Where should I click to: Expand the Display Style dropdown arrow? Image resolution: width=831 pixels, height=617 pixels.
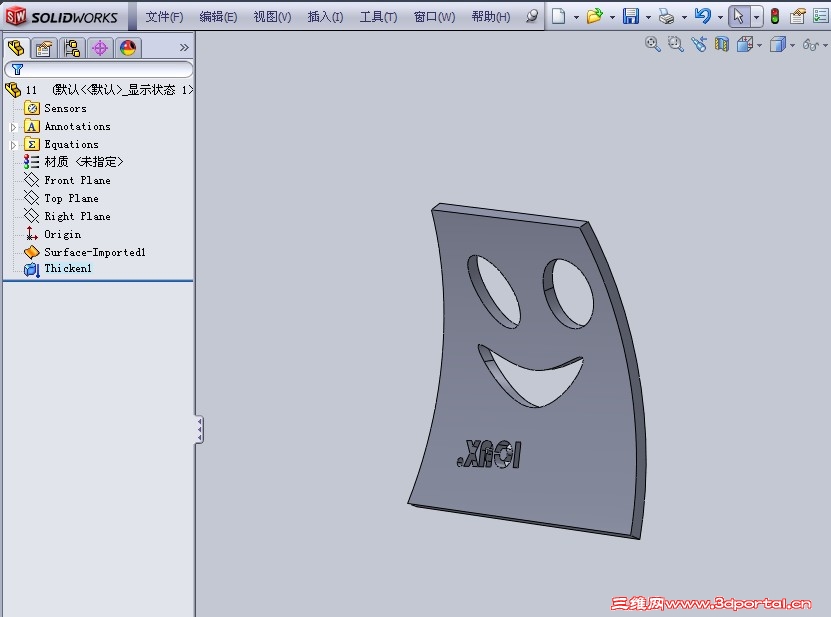[793, 46]
